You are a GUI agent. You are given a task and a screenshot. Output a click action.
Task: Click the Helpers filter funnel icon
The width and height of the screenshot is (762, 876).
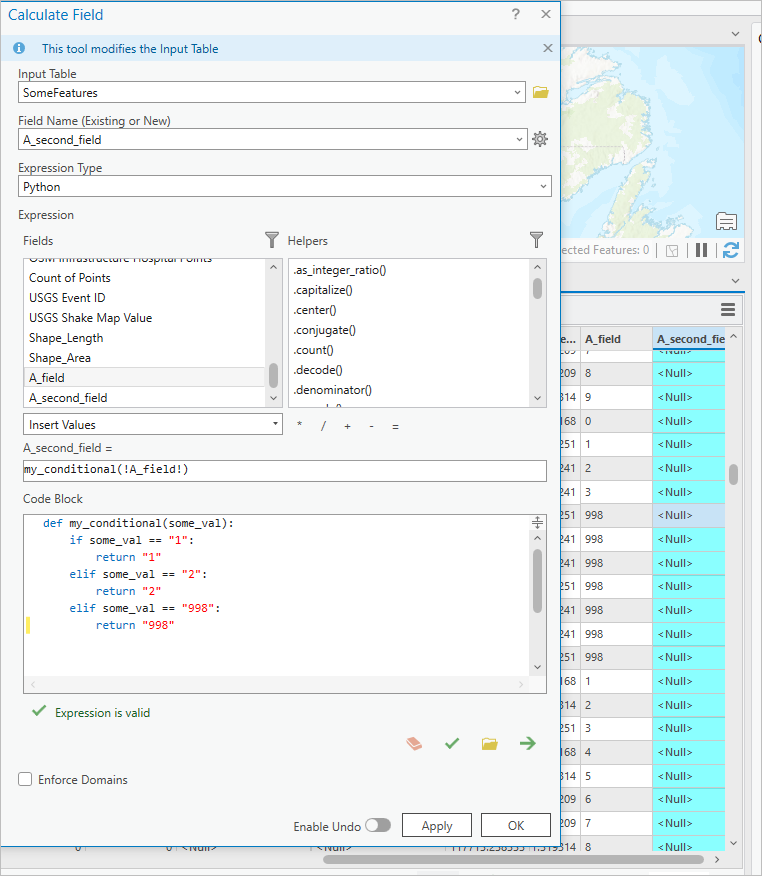click(537, 240)
